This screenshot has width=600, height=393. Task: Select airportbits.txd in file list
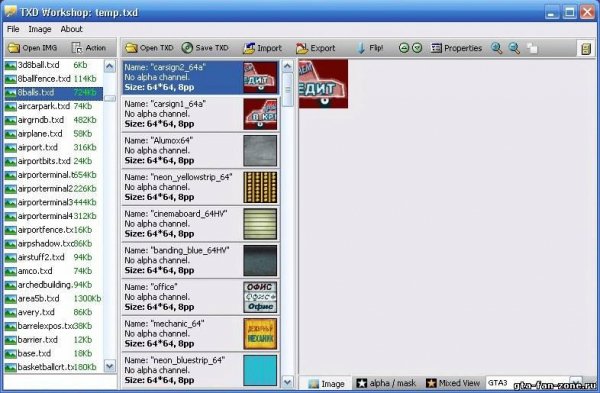pos(54,161)
